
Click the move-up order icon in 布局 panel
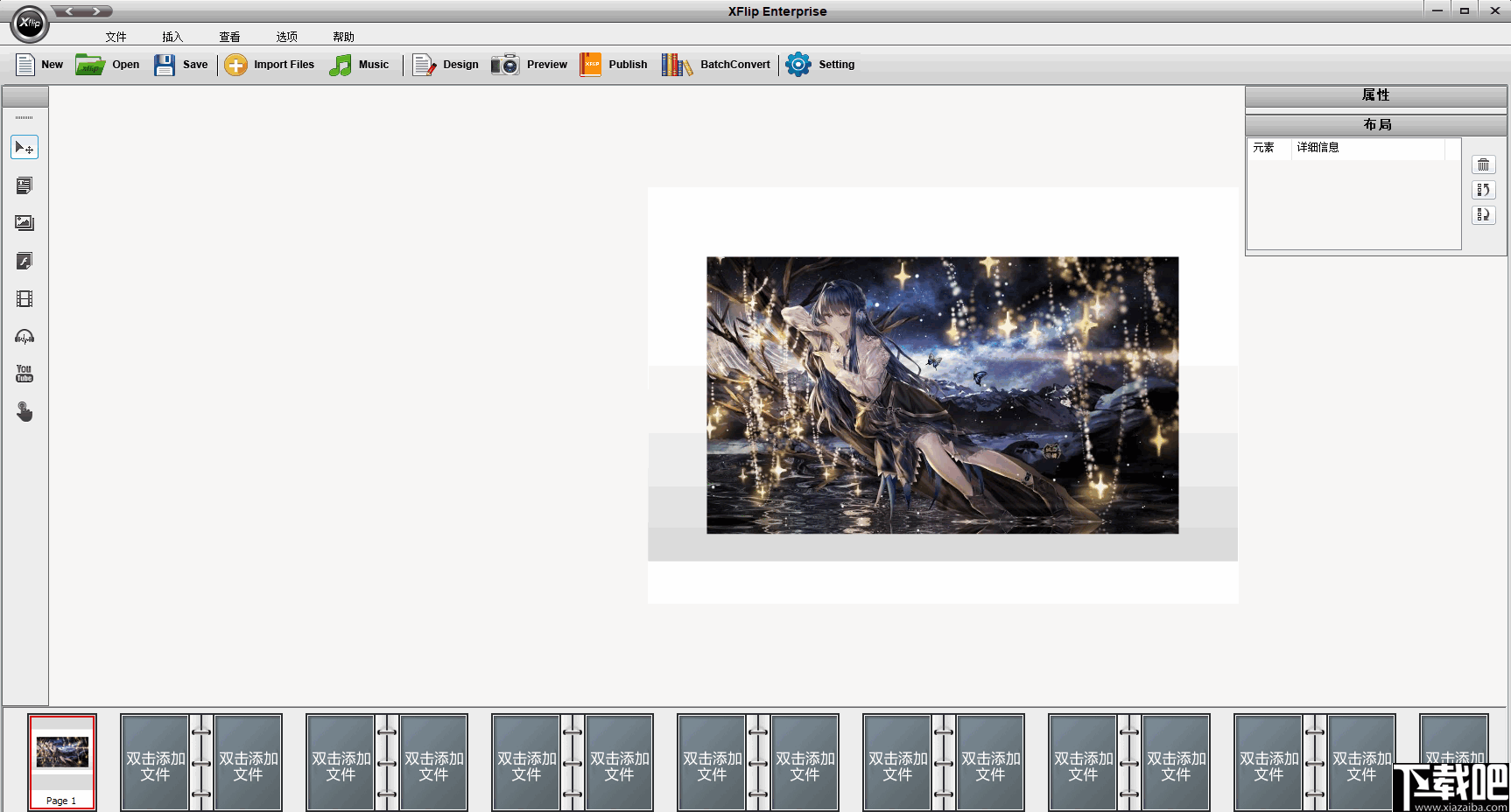1483,190
